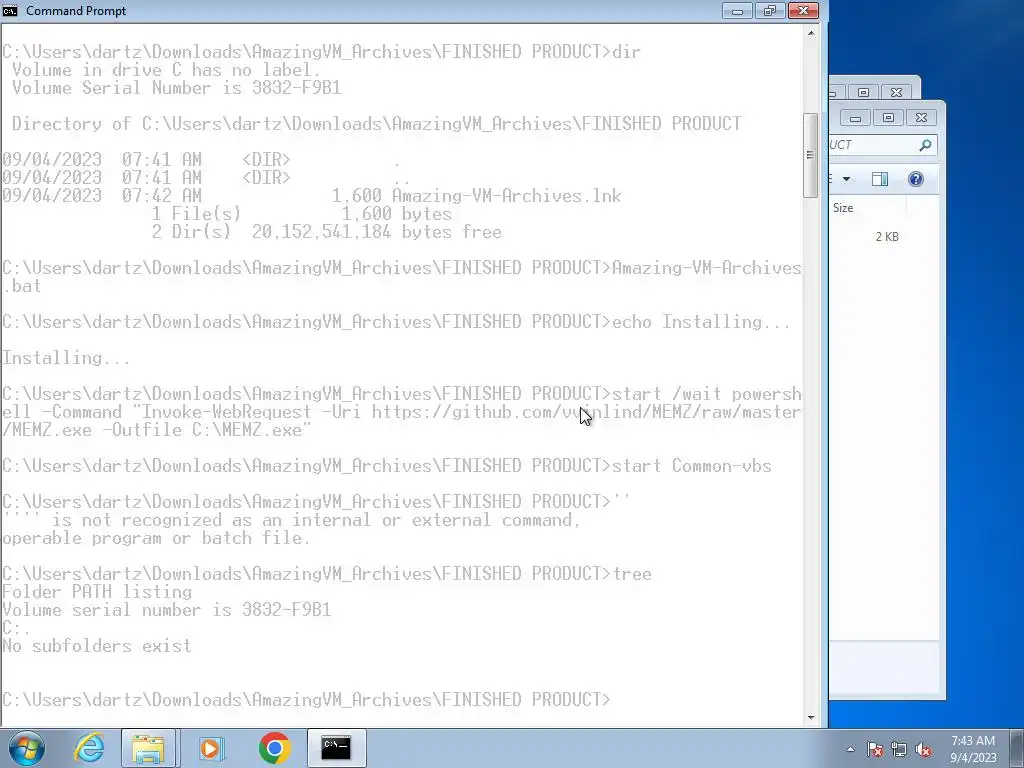Open the clock showing 7:43 AM
Viewport: 1024px width, 768px height.
point(972,749)
